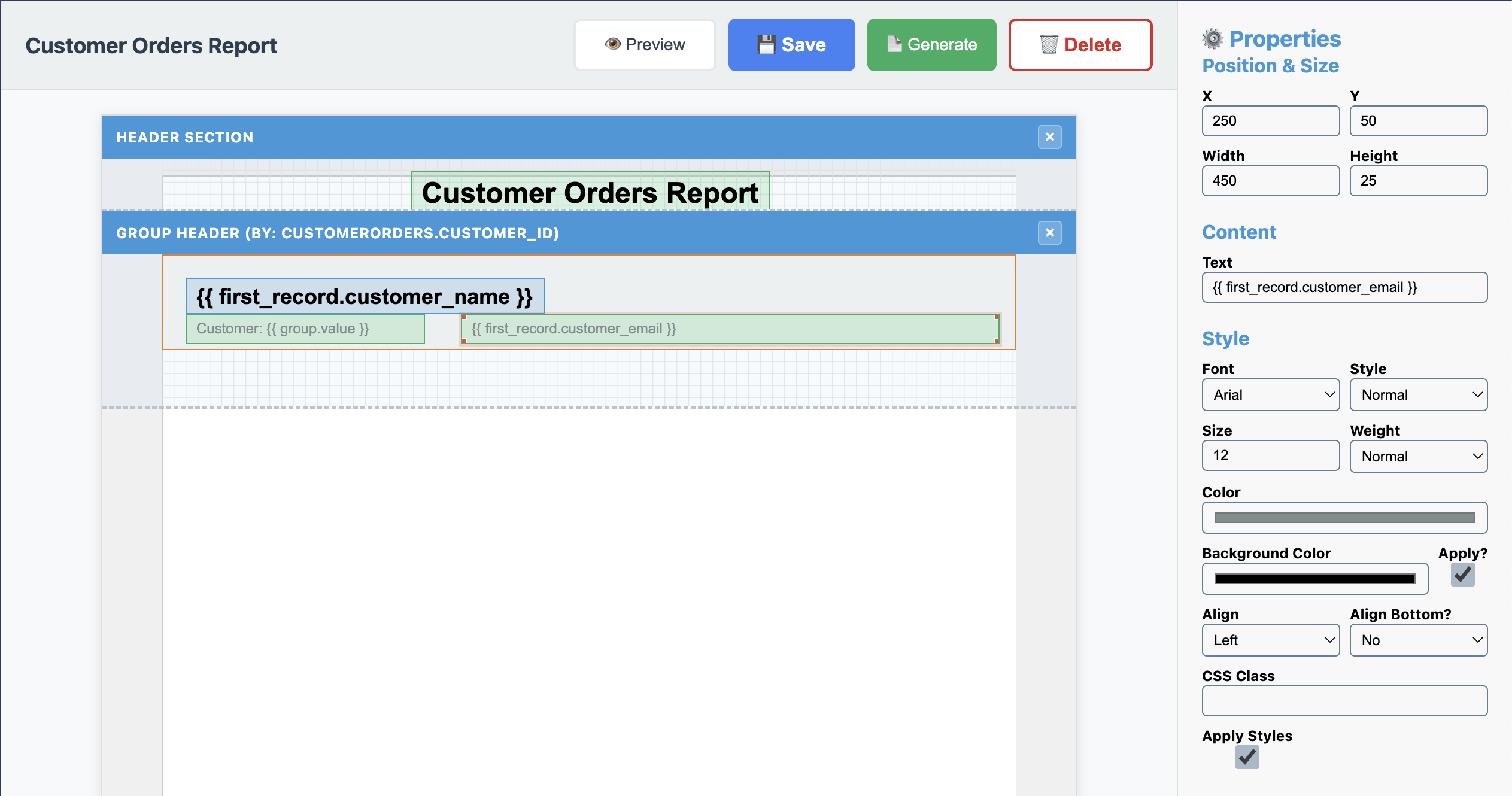The image size is (1512, 796).
Task: Click the document icon on the Generate button
Action: [x=894, y=44]
